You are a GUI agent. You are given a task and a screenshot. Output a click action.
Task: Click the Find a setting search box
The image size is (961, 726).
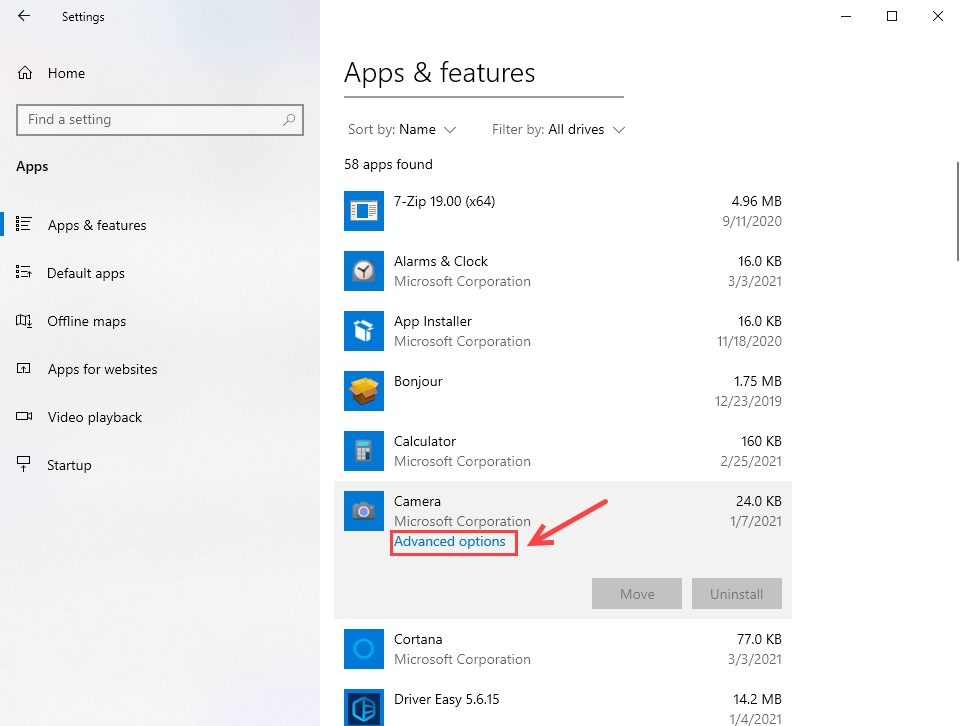coord(150,120)
